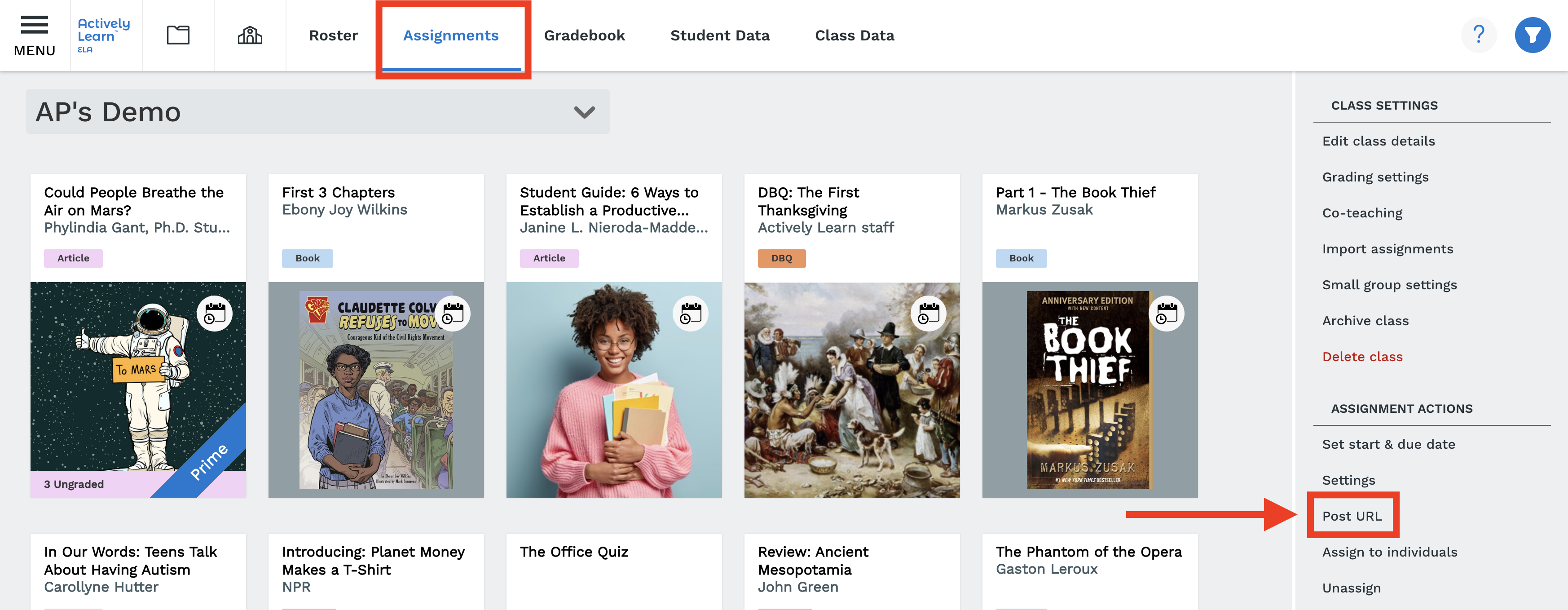Open 'Introducing: Planet Money Makes a T-Shirt'
The height and width of the screenshot is (610, 1568).
(373, 560)
